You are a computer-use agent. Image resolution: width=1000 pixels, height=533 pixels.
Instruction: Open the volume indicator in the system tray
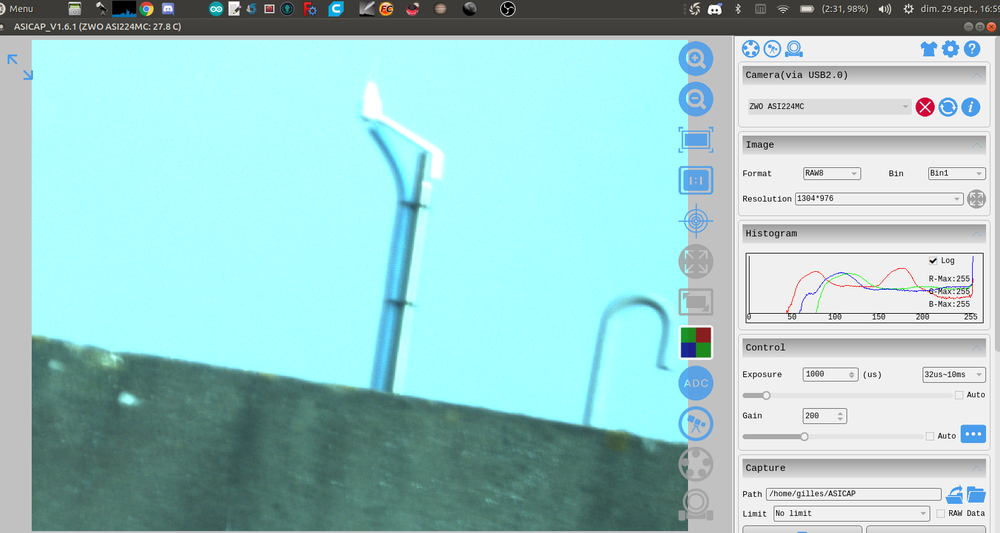point(885,9)
